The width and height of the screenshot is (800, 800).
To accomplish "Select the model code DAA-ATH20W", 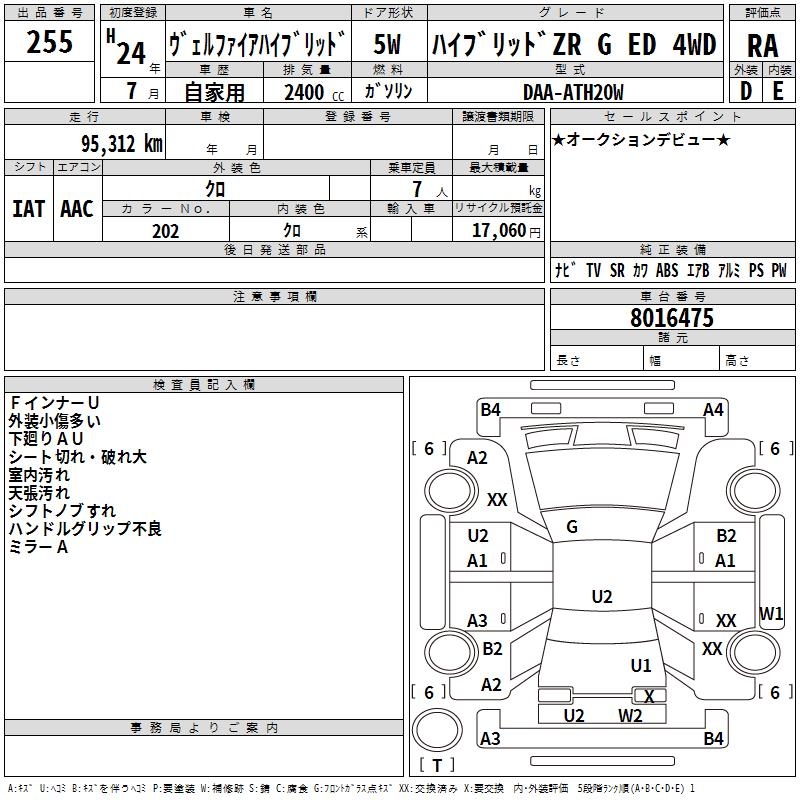I will pos(573,93).
